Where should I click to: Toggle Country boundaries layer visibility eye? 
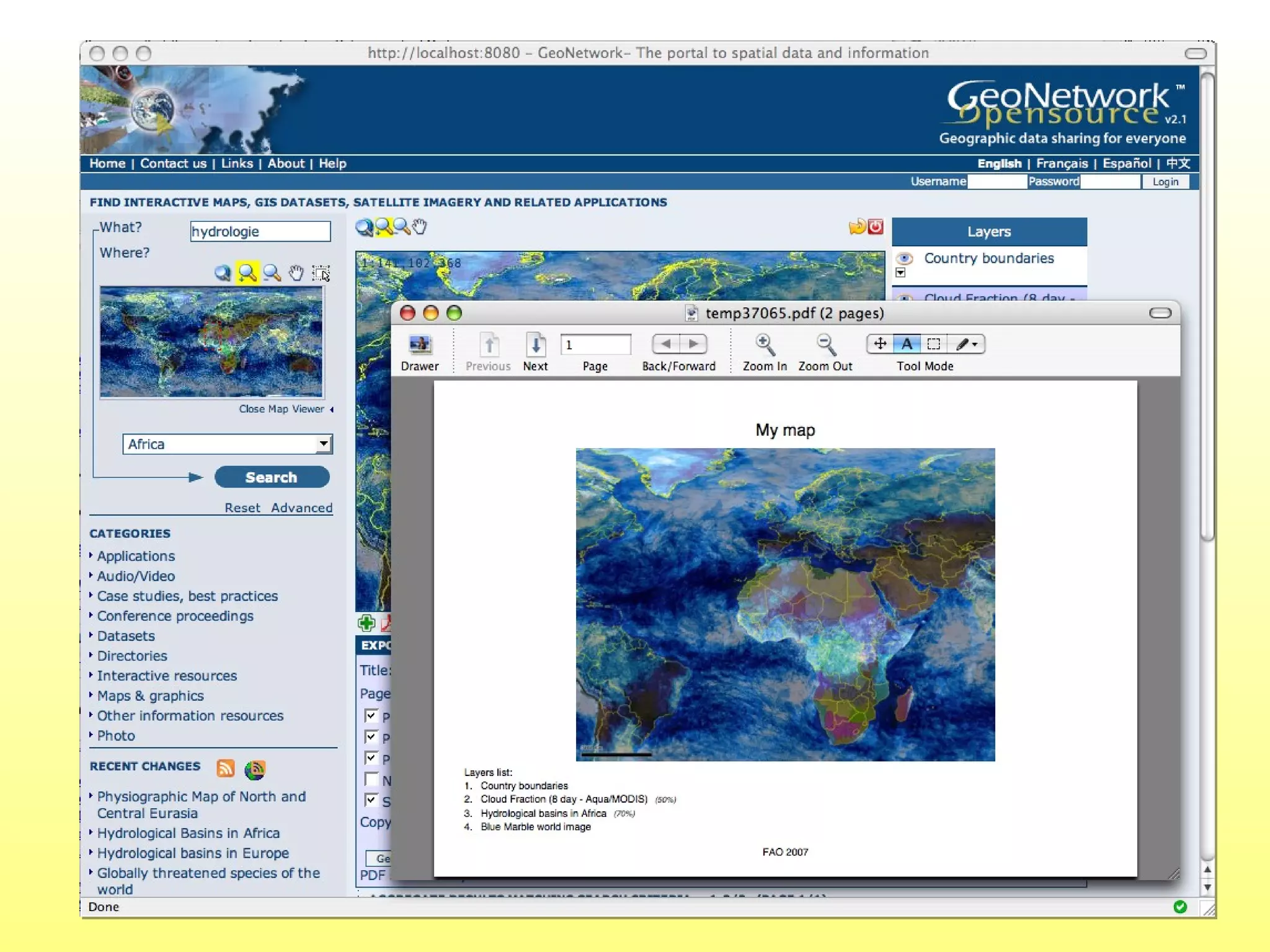[905, 258]
